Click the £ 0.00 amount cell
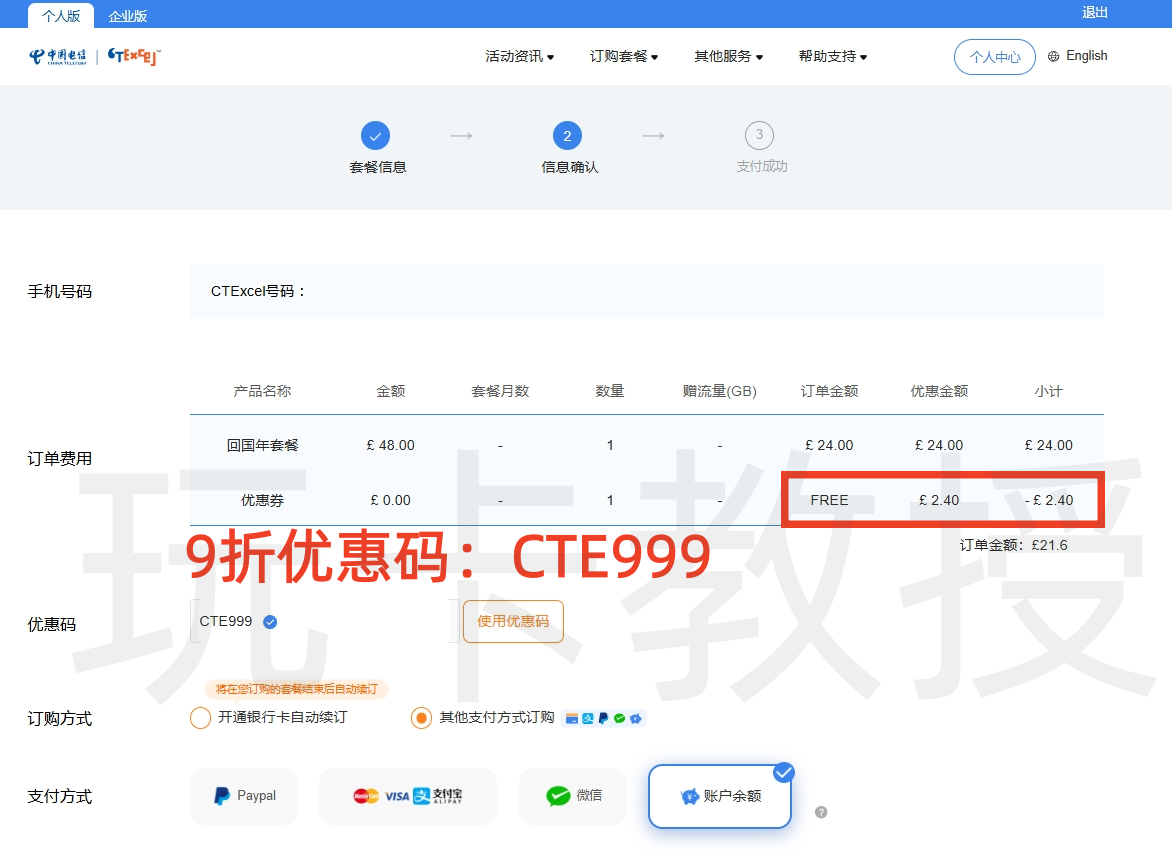The height and width of the screenshot is (858, 1172). click(390, 500)
